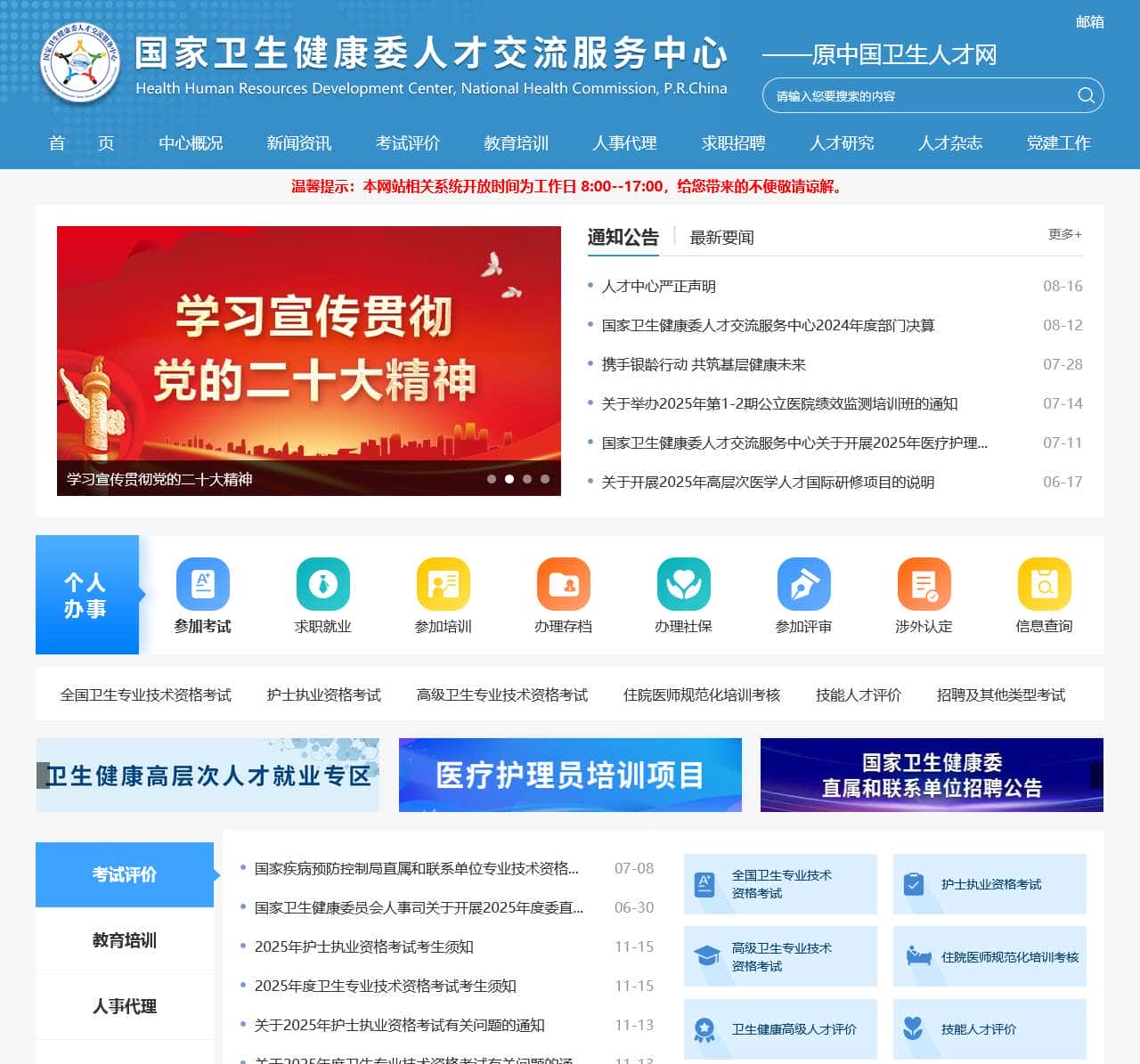Viewport: 1140px width, 1064px height.
Task: Click the 信息查询 information query icon
Action: click(x=1043, y=586)
